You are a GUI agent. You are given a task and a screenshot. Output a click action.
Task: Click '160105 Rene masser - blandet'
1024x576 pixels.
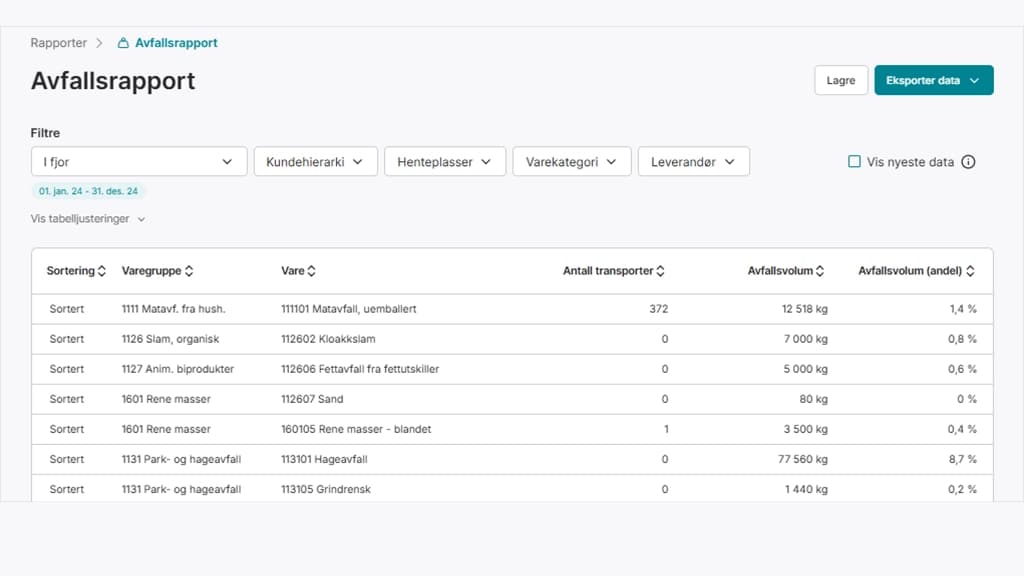click(356, 429)
